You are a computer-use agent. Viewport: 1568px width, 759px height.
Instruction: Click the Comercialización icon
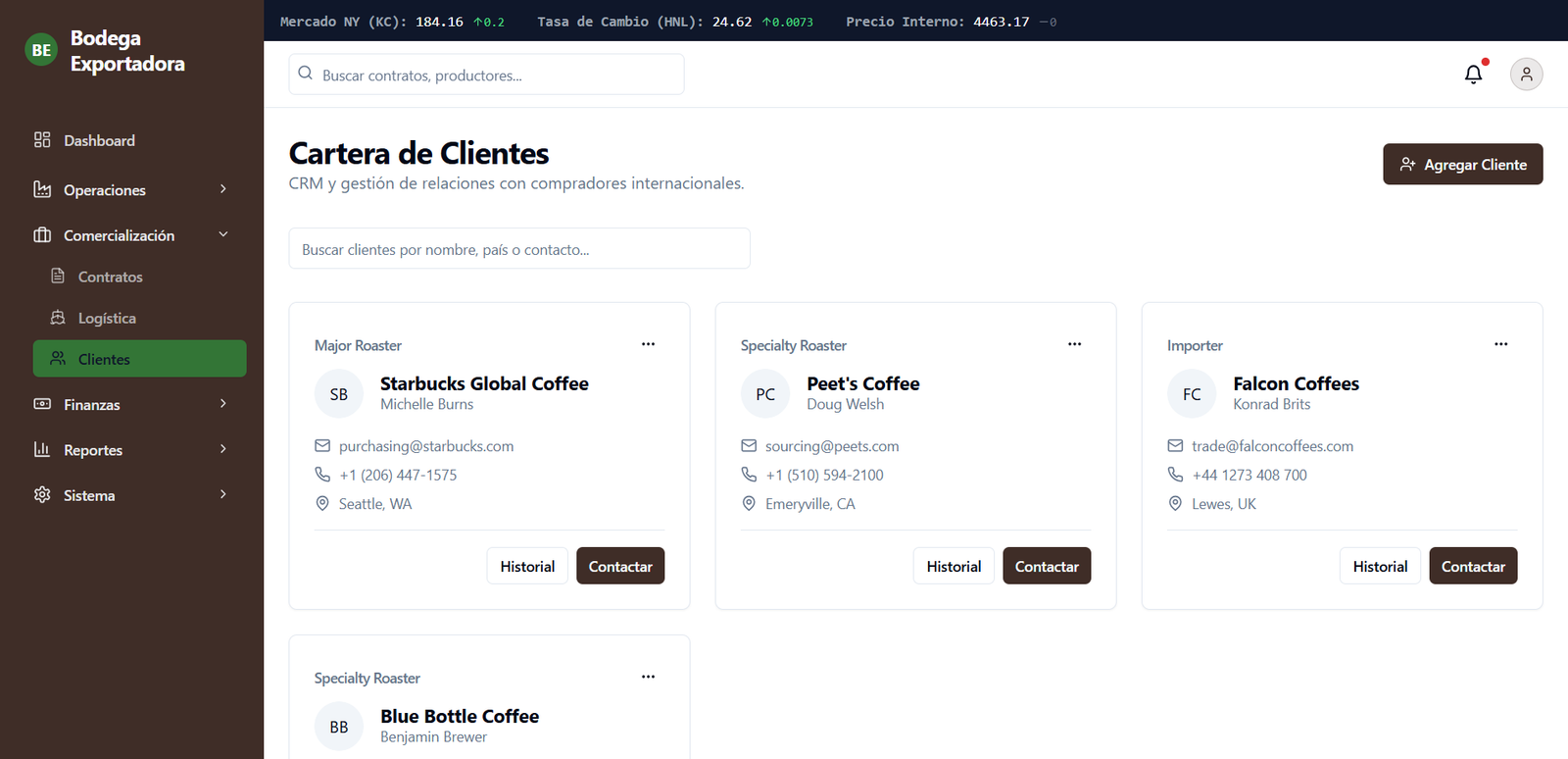[42, 235]
